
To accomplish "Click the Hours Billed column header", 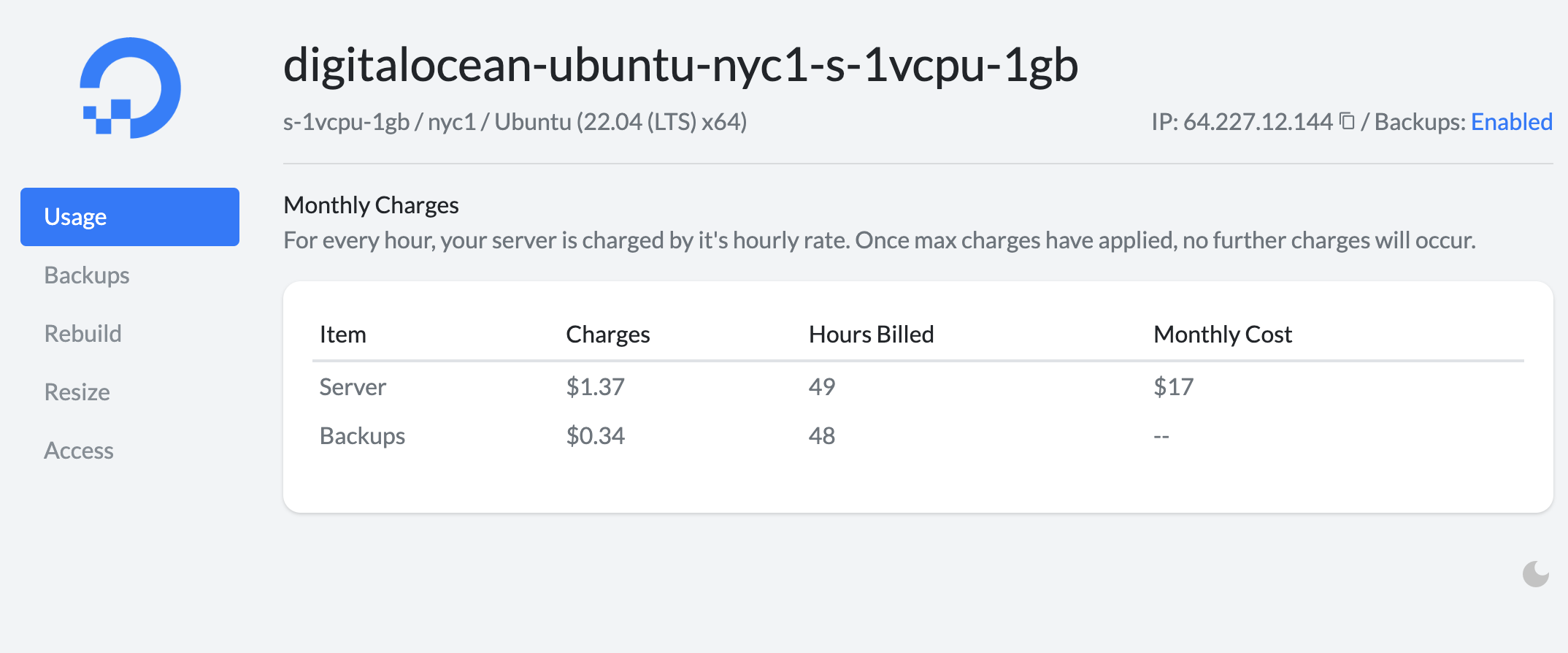I will pos(872,335).
